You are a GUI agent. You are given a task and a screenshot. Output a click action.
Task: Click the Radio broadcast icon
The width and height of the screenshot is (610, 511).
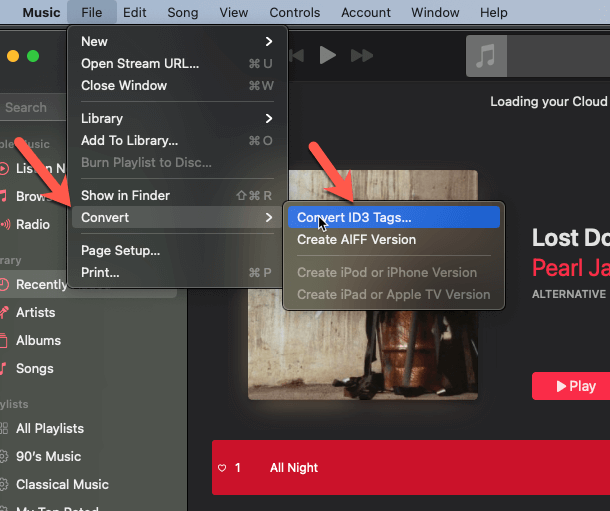coord(5,224)
